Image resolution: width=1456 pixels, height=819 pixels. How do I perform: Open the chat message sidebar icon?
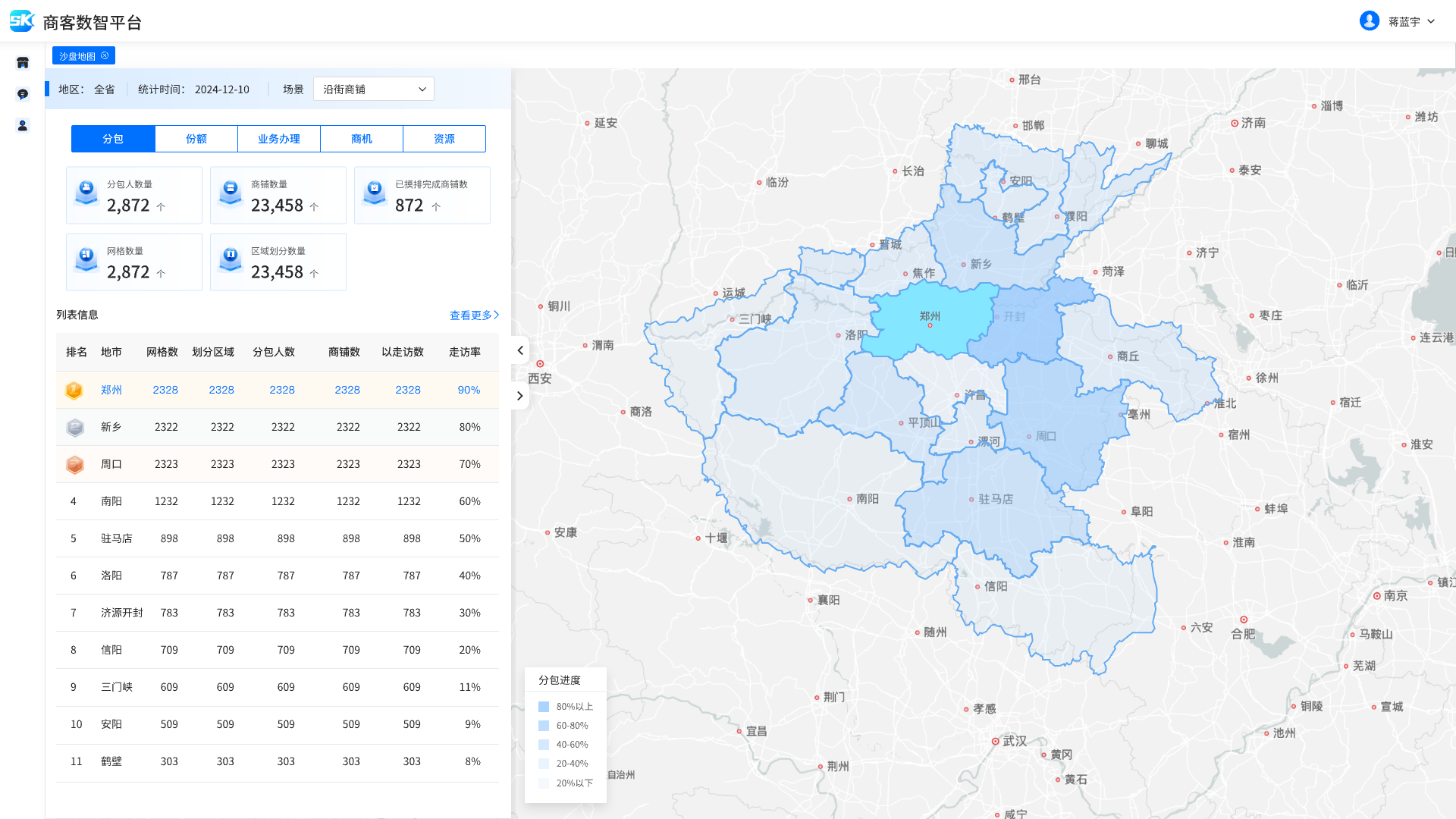pyautogui.click(x=23, y=94)
